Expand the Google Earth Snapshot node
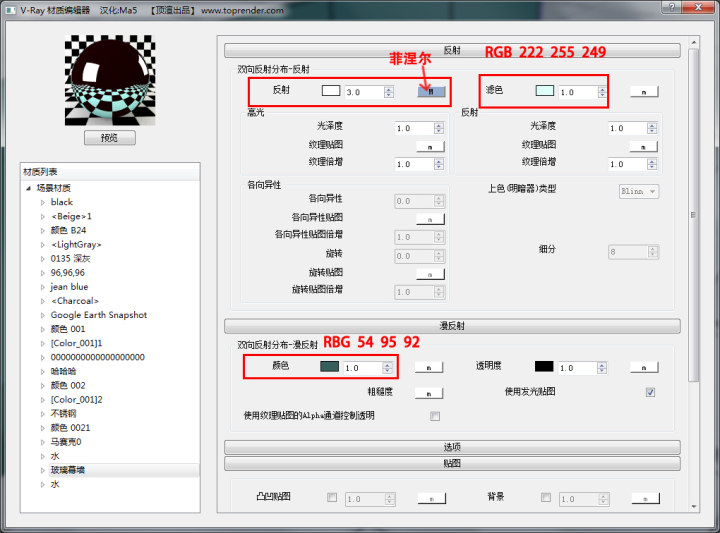Viewport: 720px width, 533px height. pos(43,315)
